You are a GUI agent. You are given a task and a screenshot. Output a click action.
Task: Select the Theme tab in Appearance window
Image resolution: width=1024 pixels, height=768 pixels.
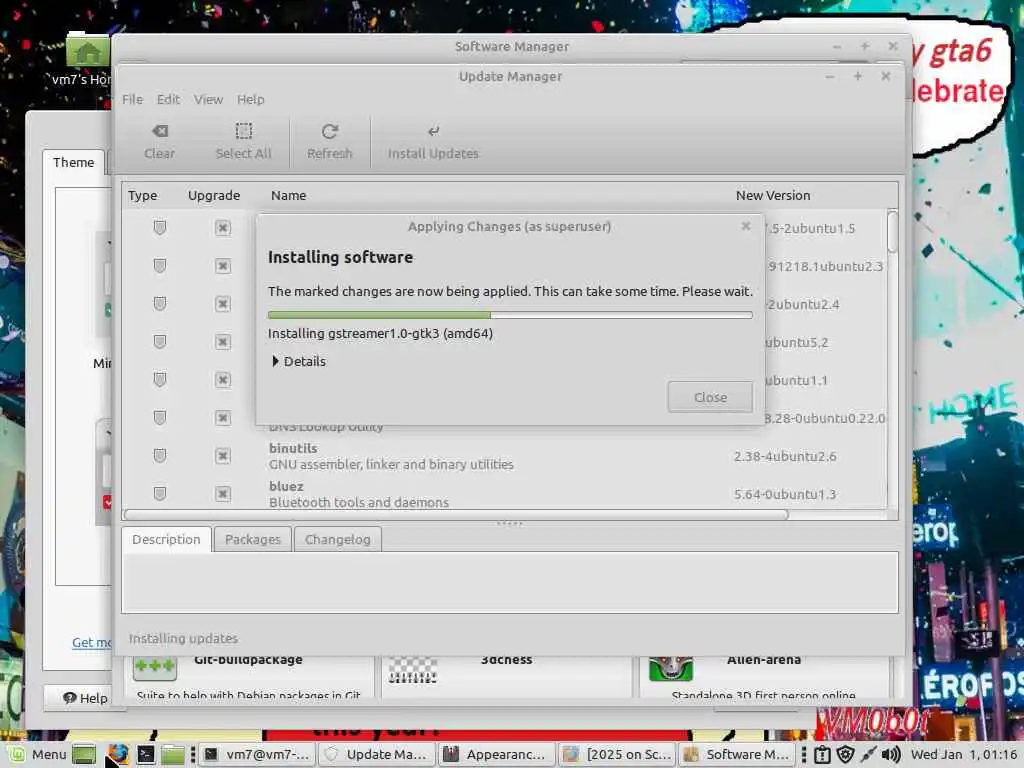pyautogui.click(x=73, y=162)
